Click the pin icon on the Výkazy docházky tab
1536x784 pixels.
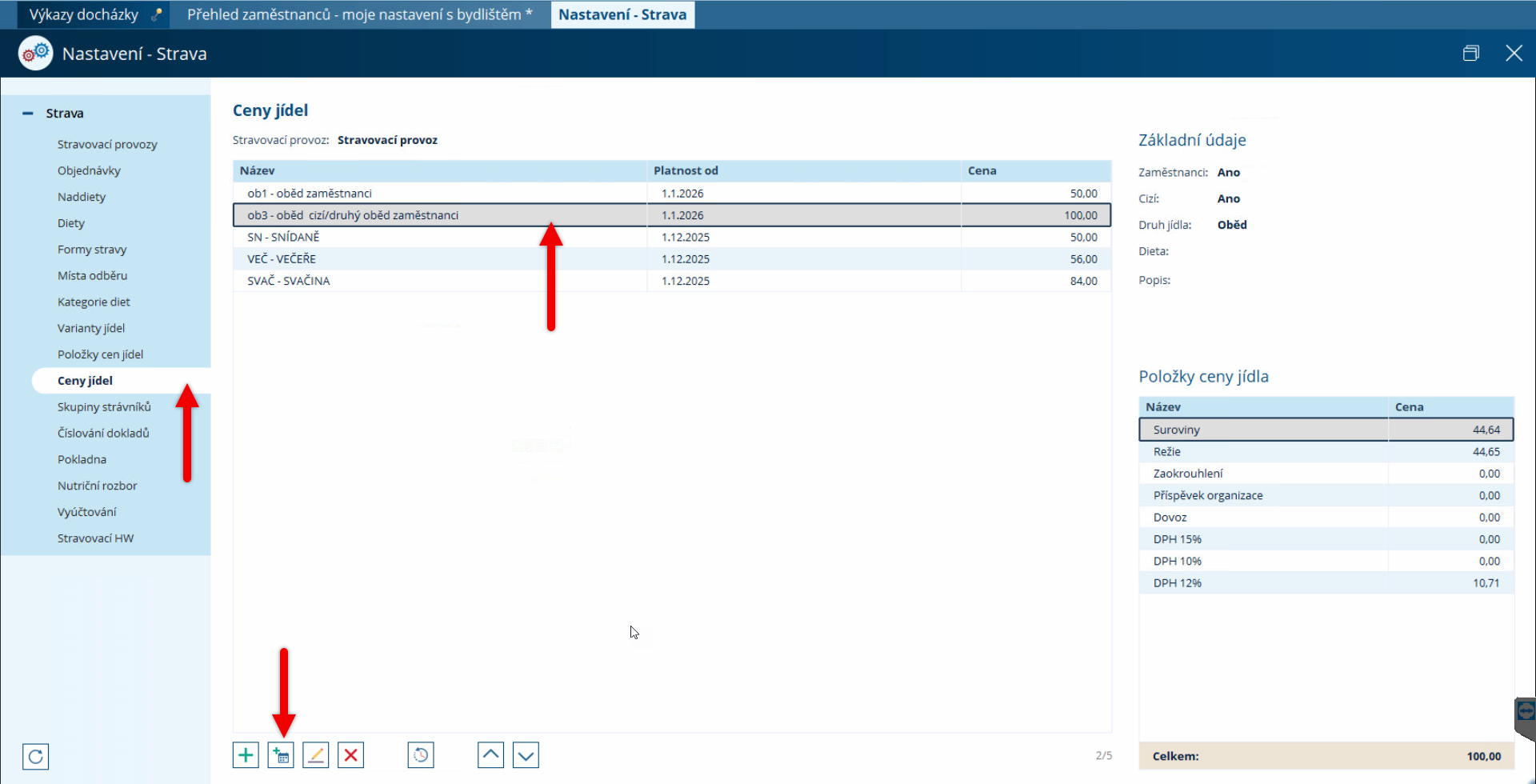[157, 14]
